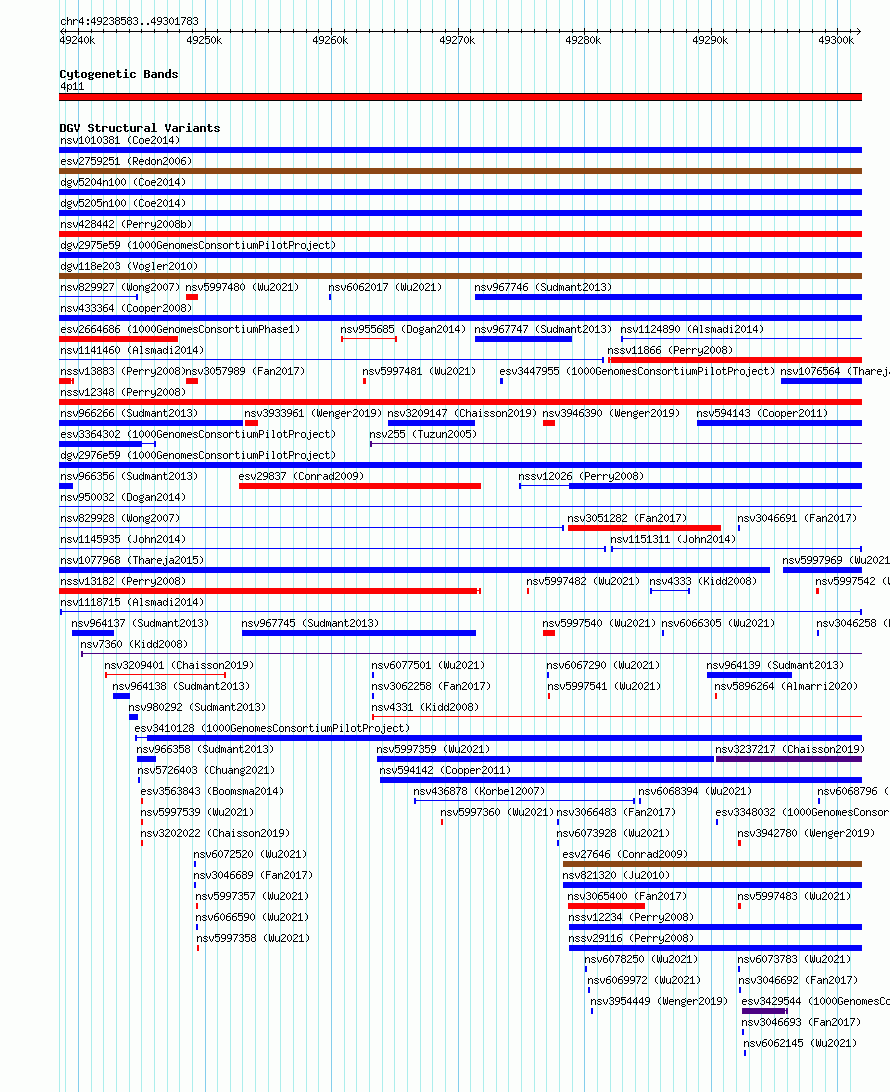Click the 4p11 cytogenetic band bar

460,97
